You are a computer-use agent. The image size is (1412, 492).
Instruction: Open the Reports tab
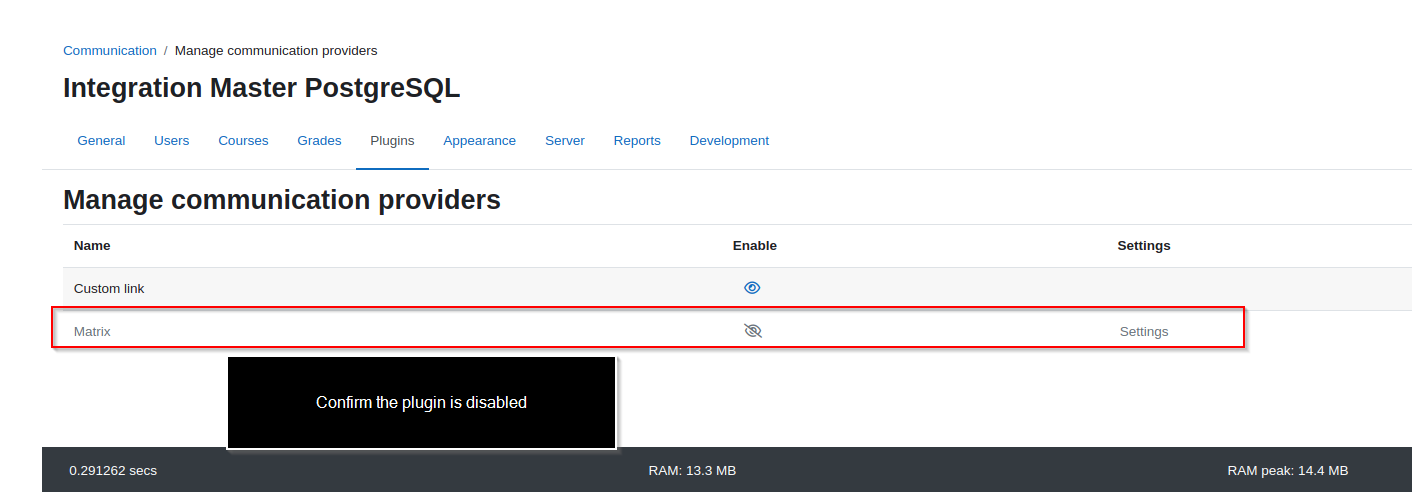[637, 141]
